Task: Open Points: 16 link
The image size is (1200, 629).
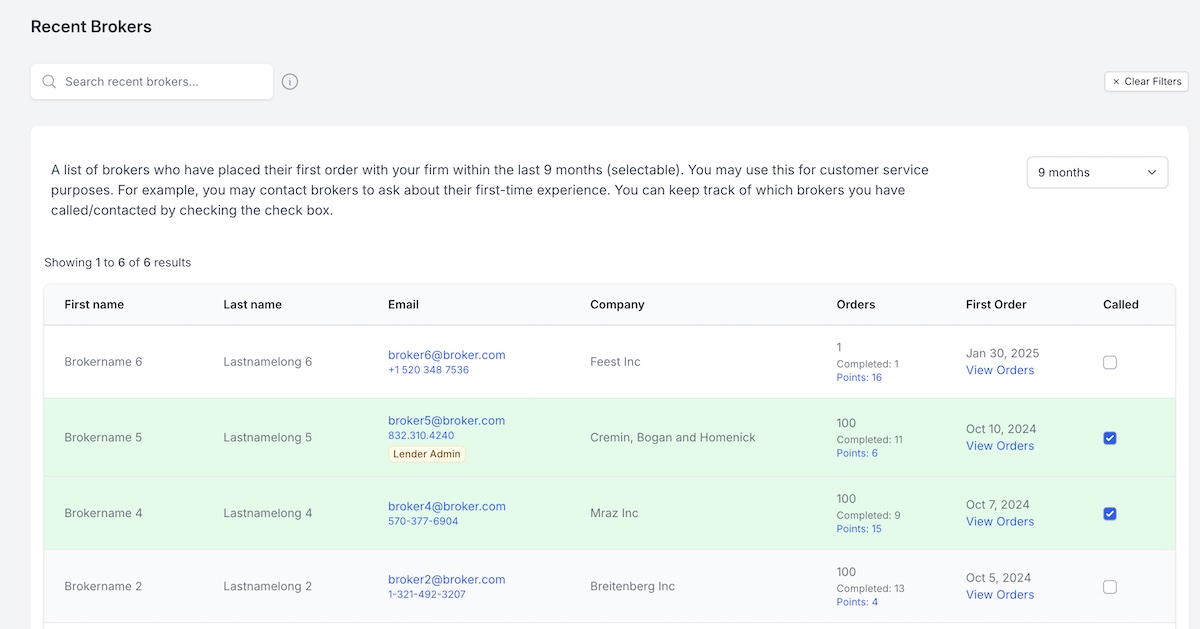Action: tap(859, 378)
